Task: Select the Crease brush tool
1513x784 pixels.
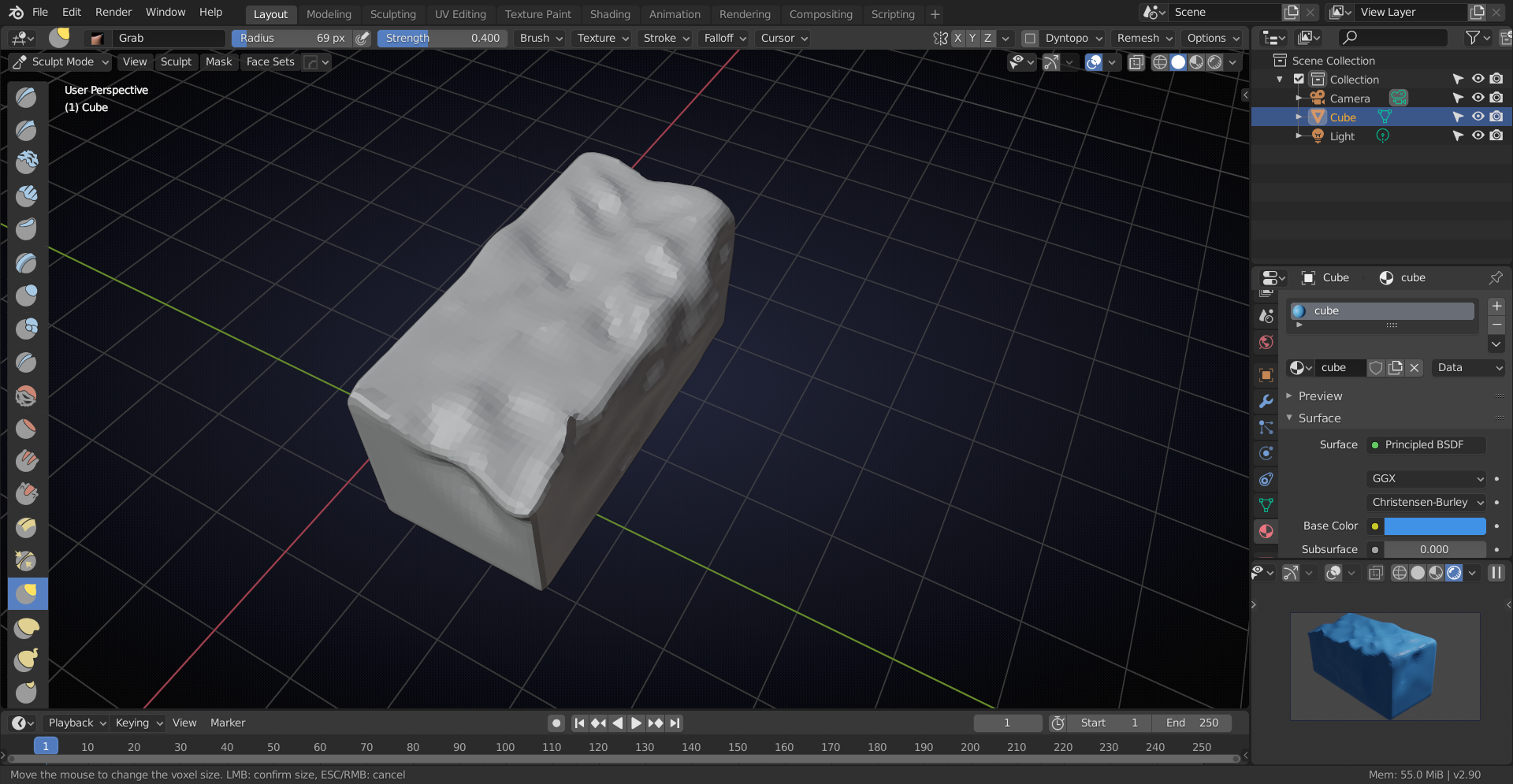Action: (x=27, y=362)
